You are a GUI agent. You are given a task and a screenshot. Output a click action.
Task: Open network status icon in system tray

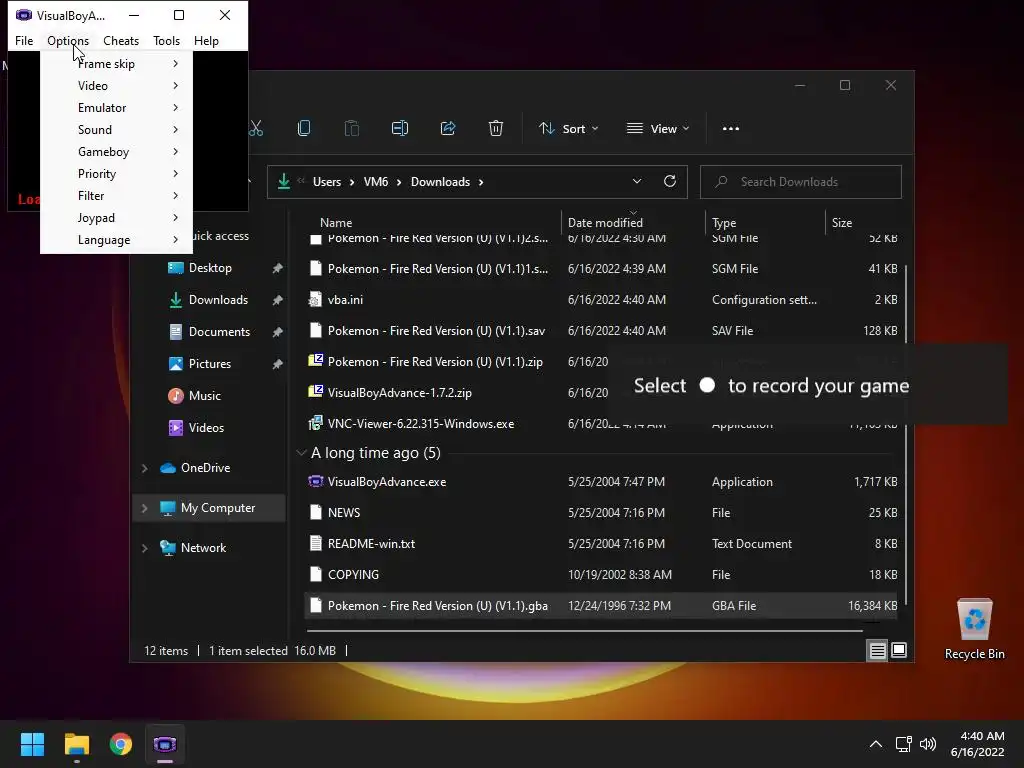(904, 744)
